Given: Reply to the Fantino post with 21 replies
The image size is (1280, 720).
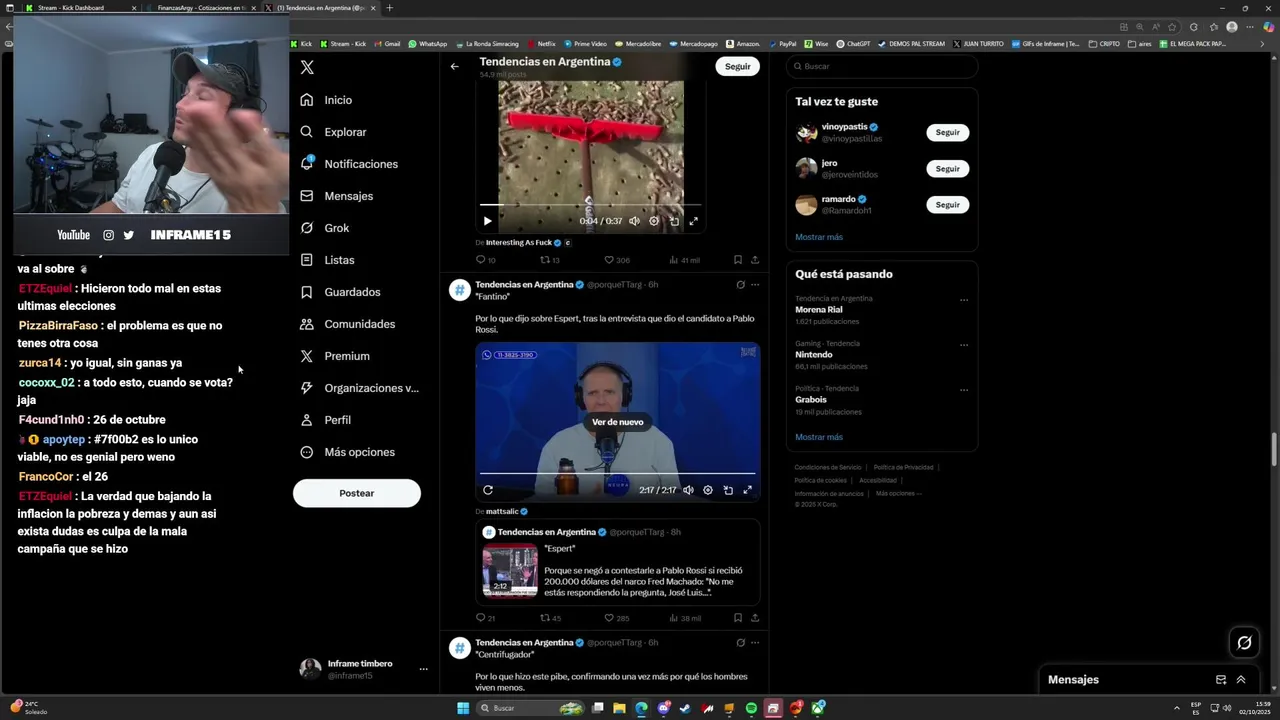Looking at the screenshot, I should click(x=485, y=618).
